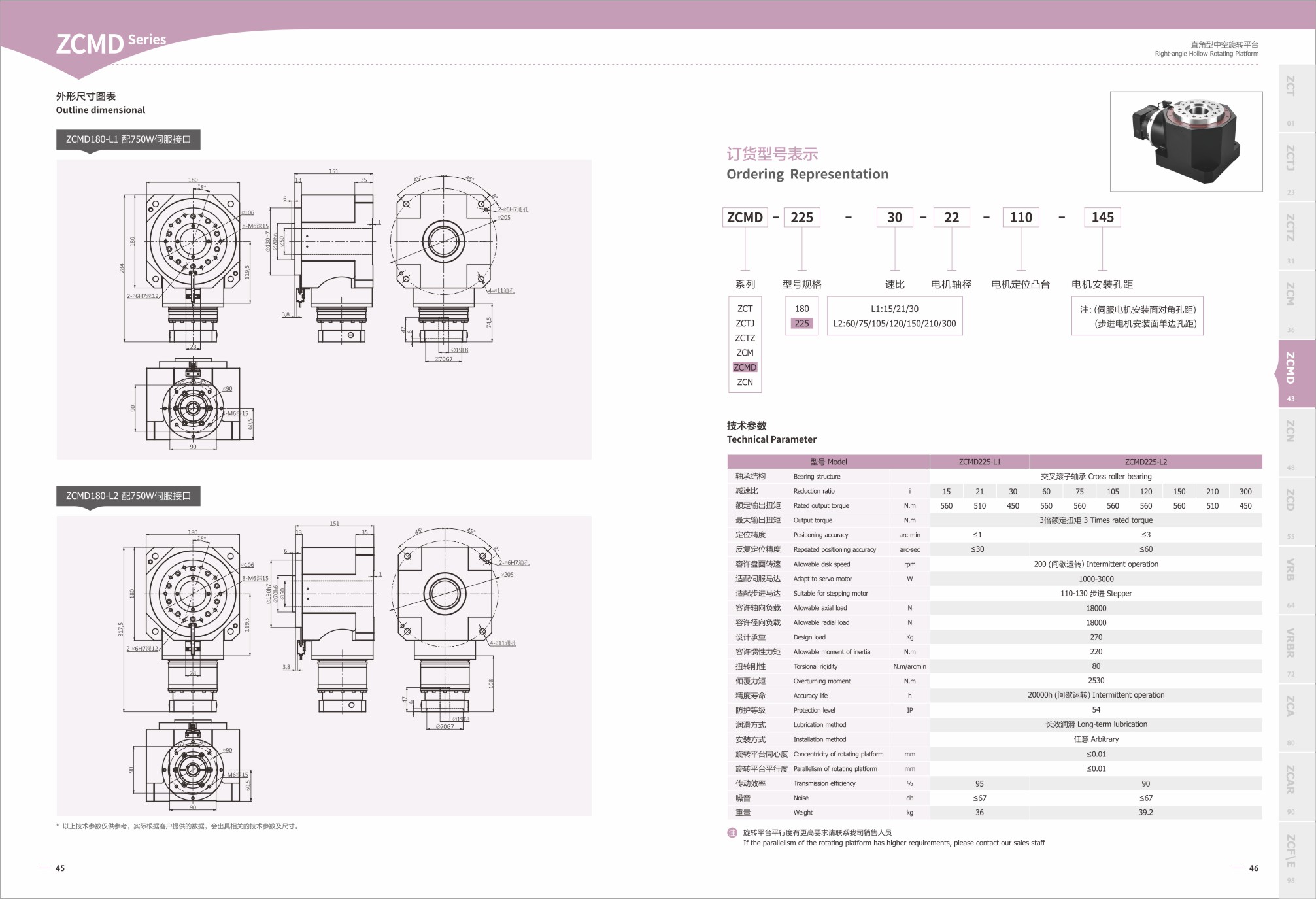The height and width of the screenshot is (899, 1316).
Task: Select highlighted ZCMD in the series list
Action: click(745, 367)
